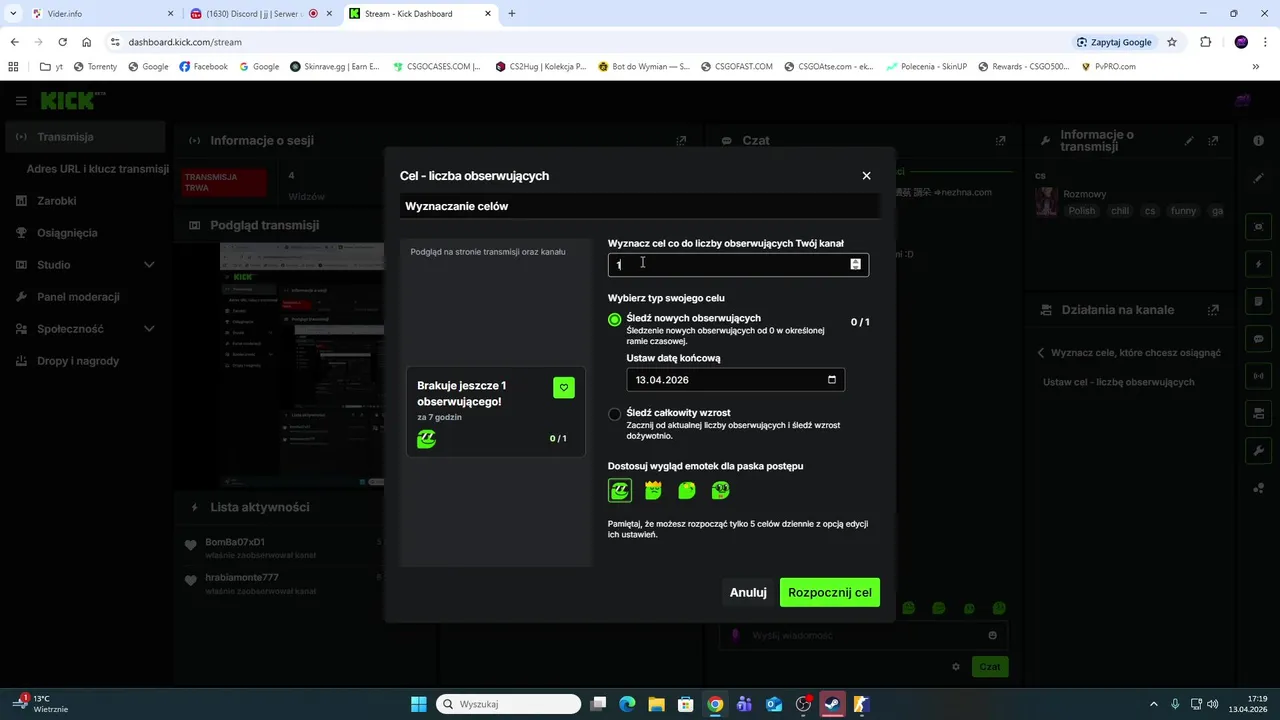Open the Chrome extensions menu
The image size is (1280, 720).
coord(1205,42)
